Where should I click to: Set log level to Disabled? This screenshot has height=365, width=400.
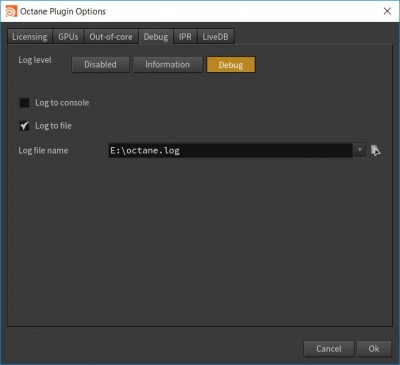[x=100, y=65]
